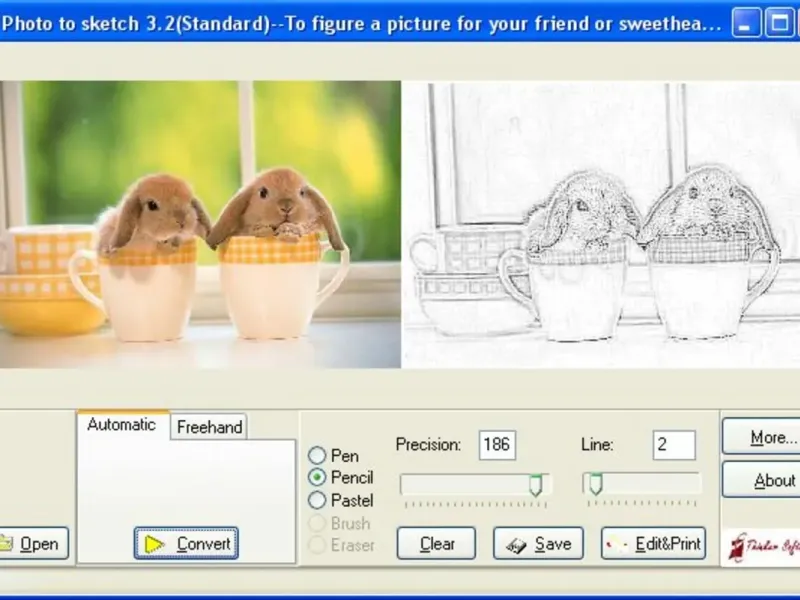Click the More... button
Image resolution: width=800 pixels, height=600 pixels.
tap(761, 437)
